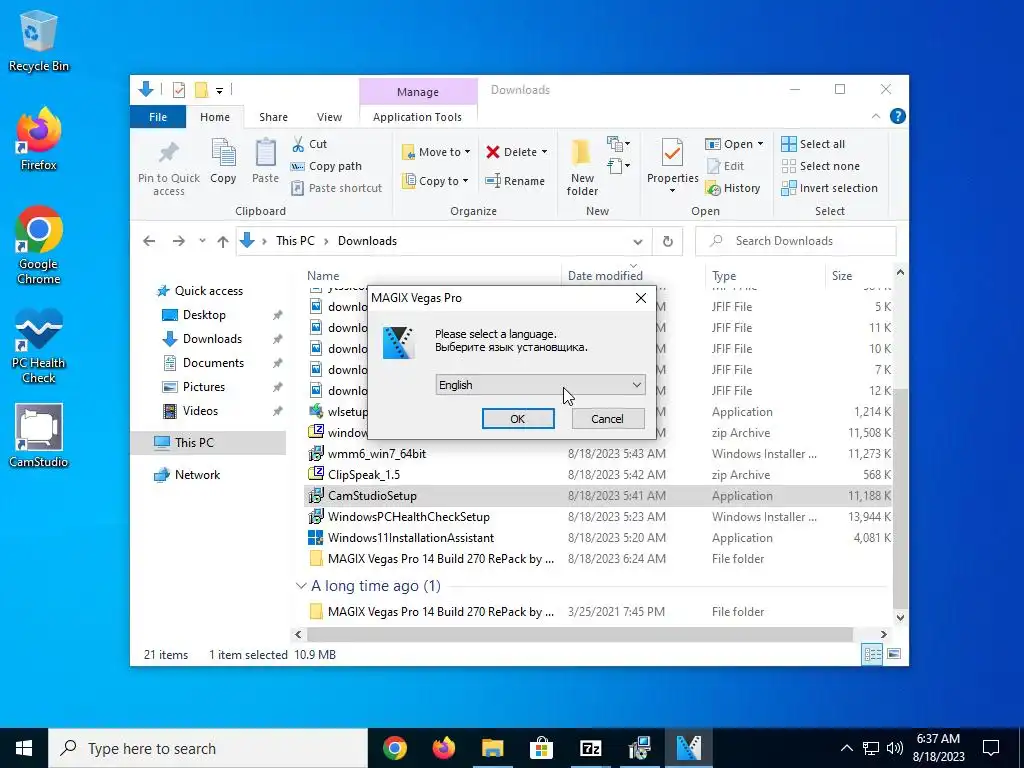The image size is (1024, 768).
Task: Click the Paste ribbon icon
Action: (265, 161)
